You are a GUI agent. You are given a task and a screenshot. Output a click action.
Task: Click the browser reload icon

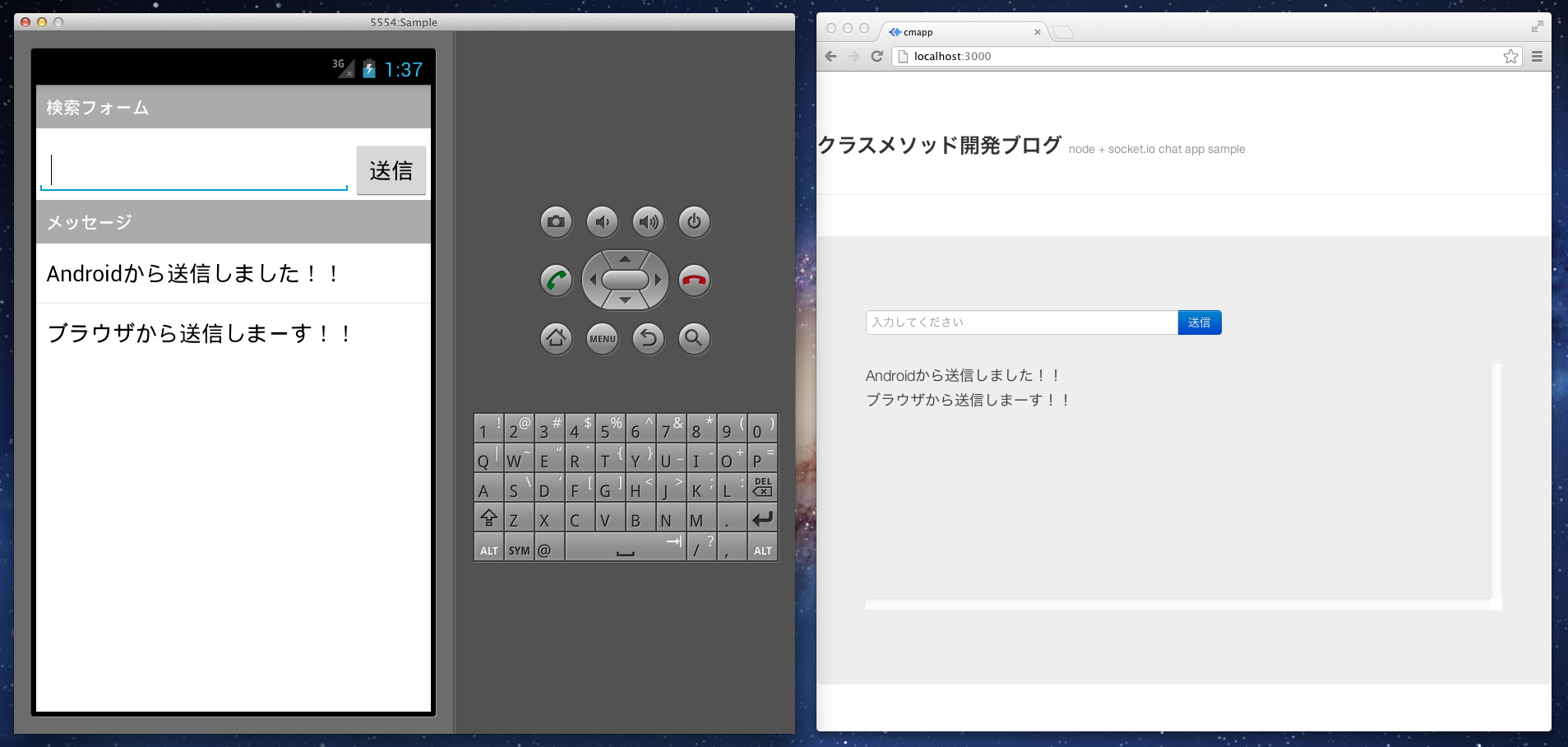click(877, 56)
